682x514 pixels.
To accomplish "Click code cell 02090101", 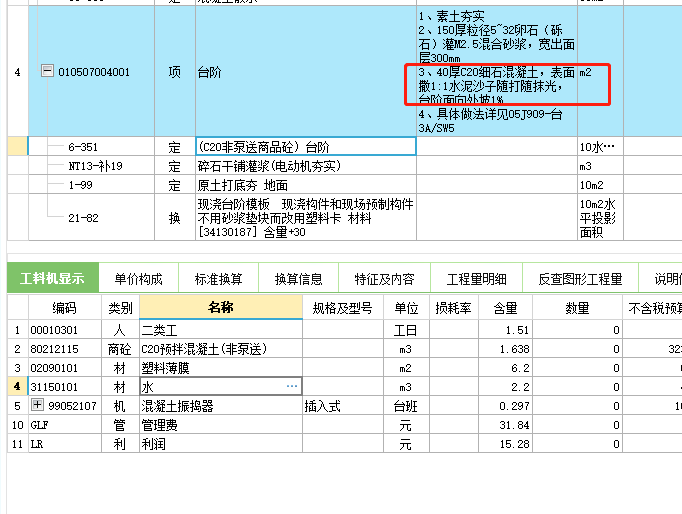I will click(x=65, y=368).
